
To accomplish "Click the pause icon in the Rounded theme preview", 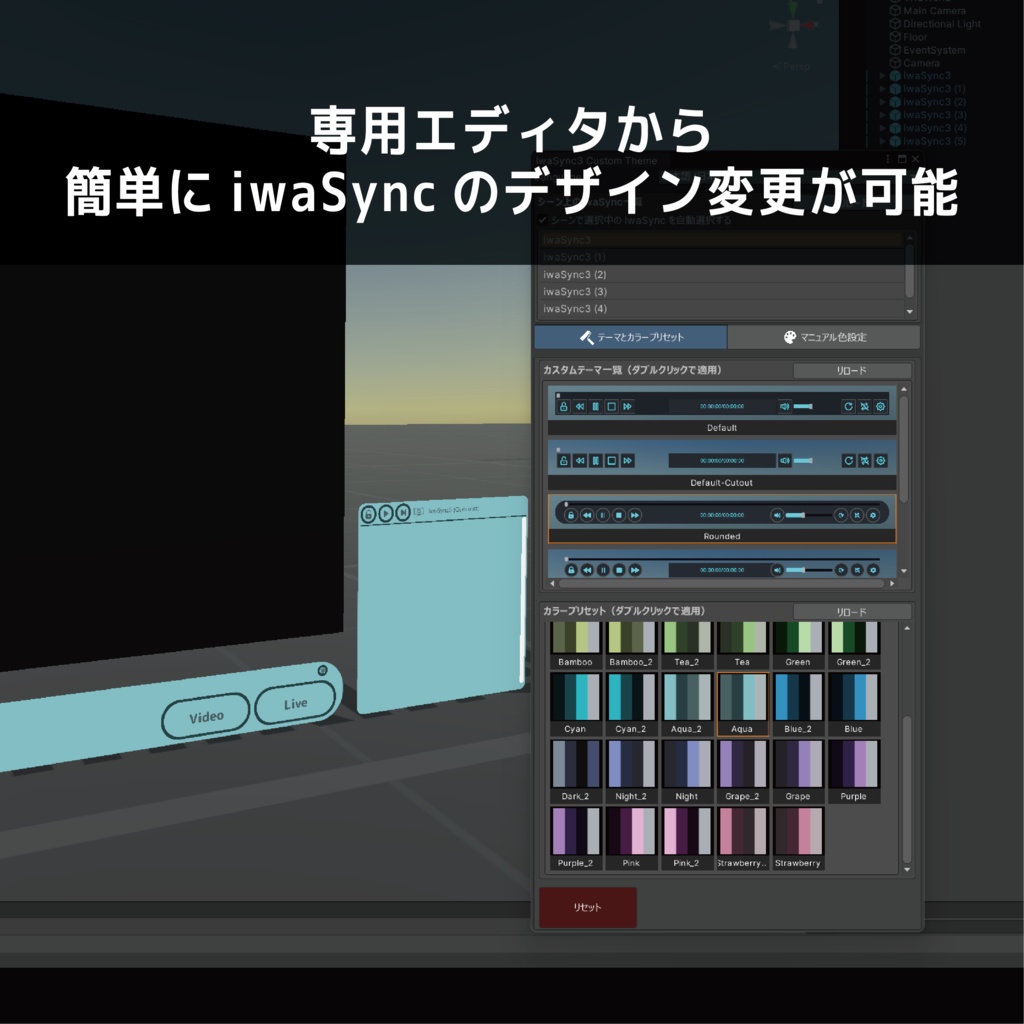I will pos(603,515).
